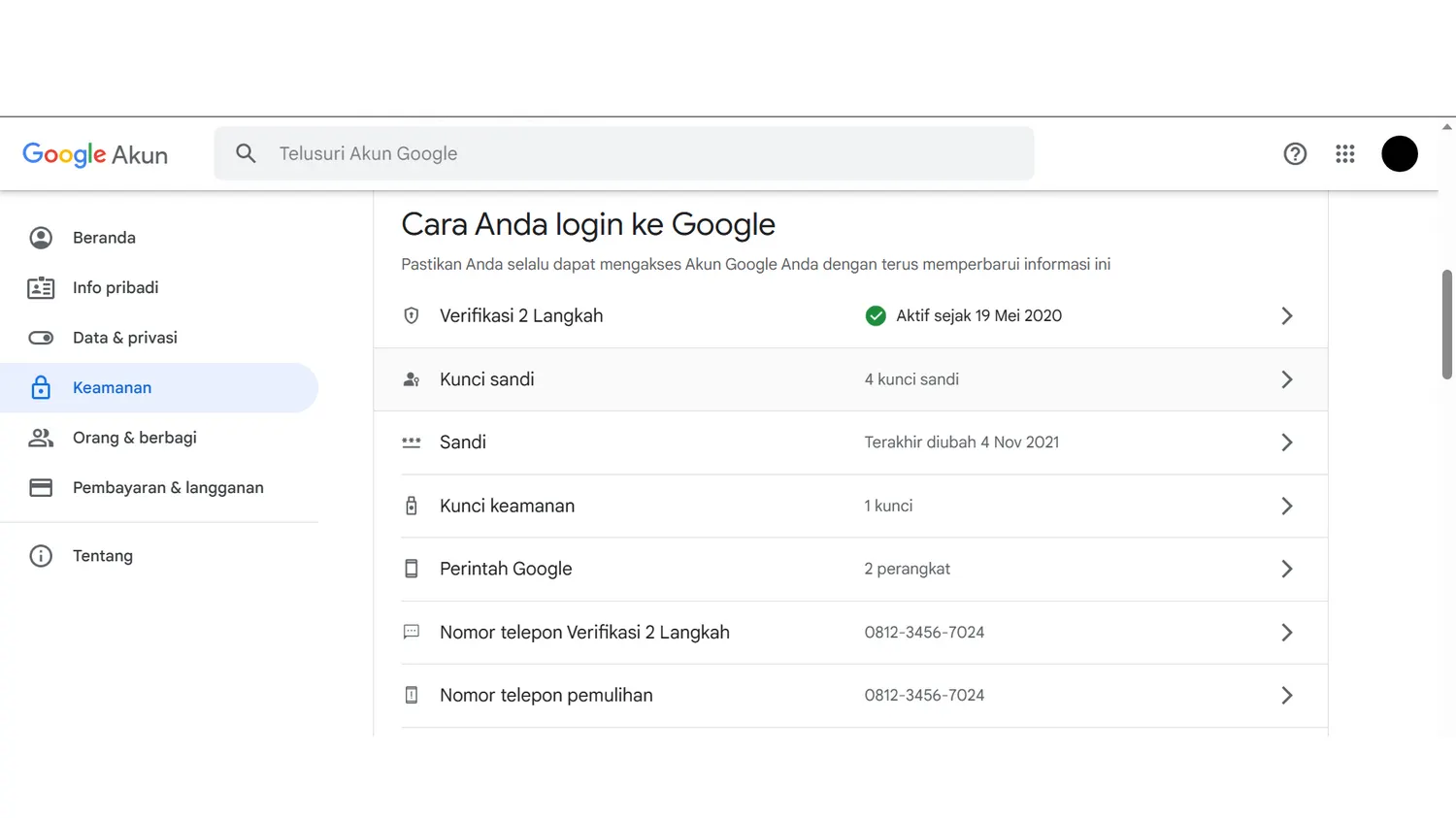This screenshot has width=1456, height=818.
Task: Open the Orang & berbagi section
Action: tap(134, 438)
